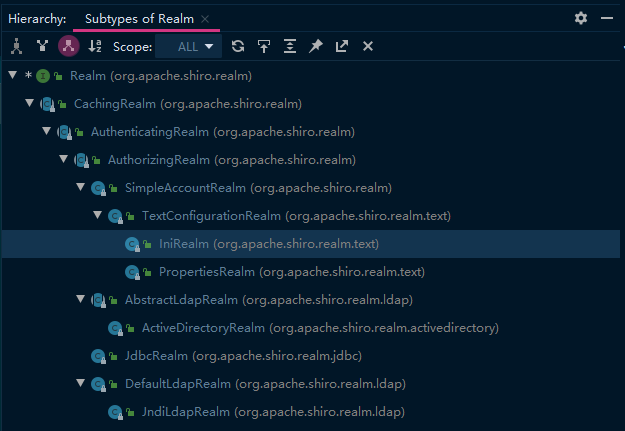Toggle the subtypes hierarchy button
The width and height of the screenshot is (625, 431).
69,46
